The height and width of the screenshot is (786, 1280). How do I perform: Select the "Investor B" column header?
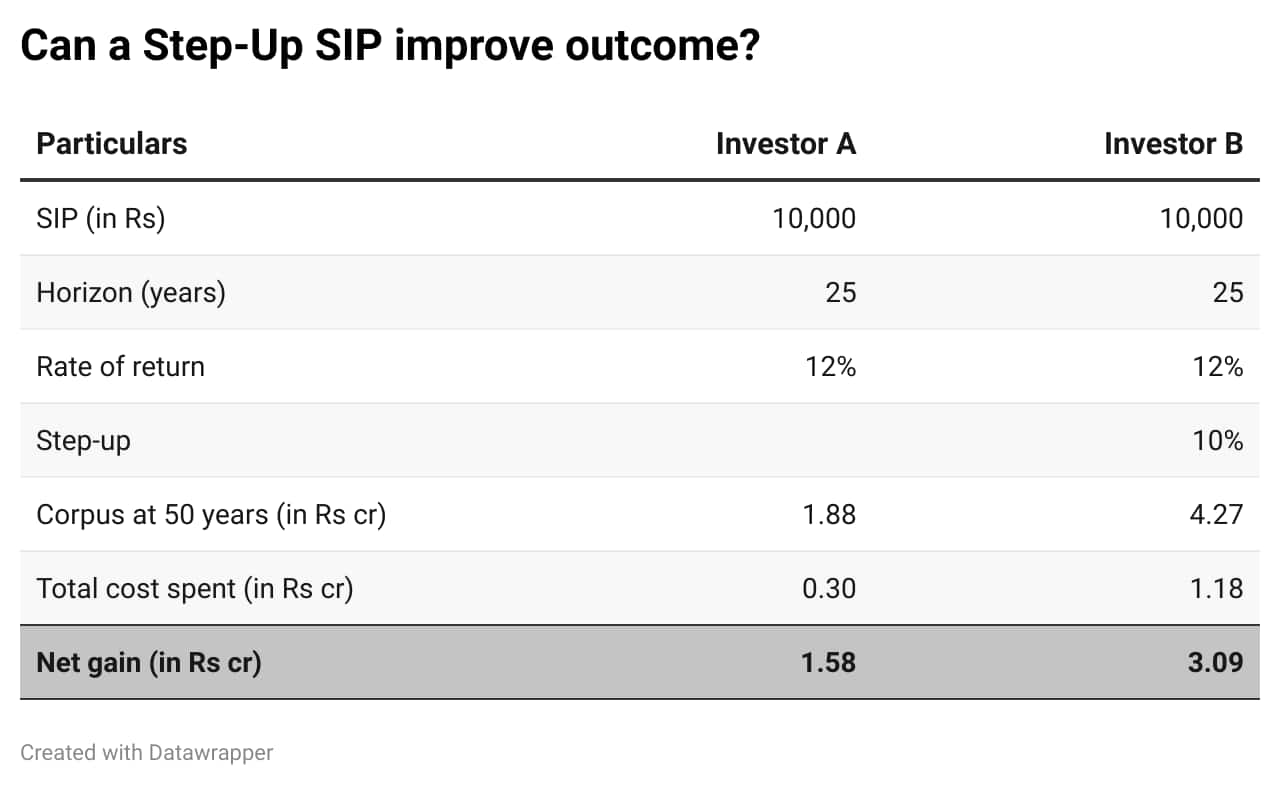pos(1173,144)
